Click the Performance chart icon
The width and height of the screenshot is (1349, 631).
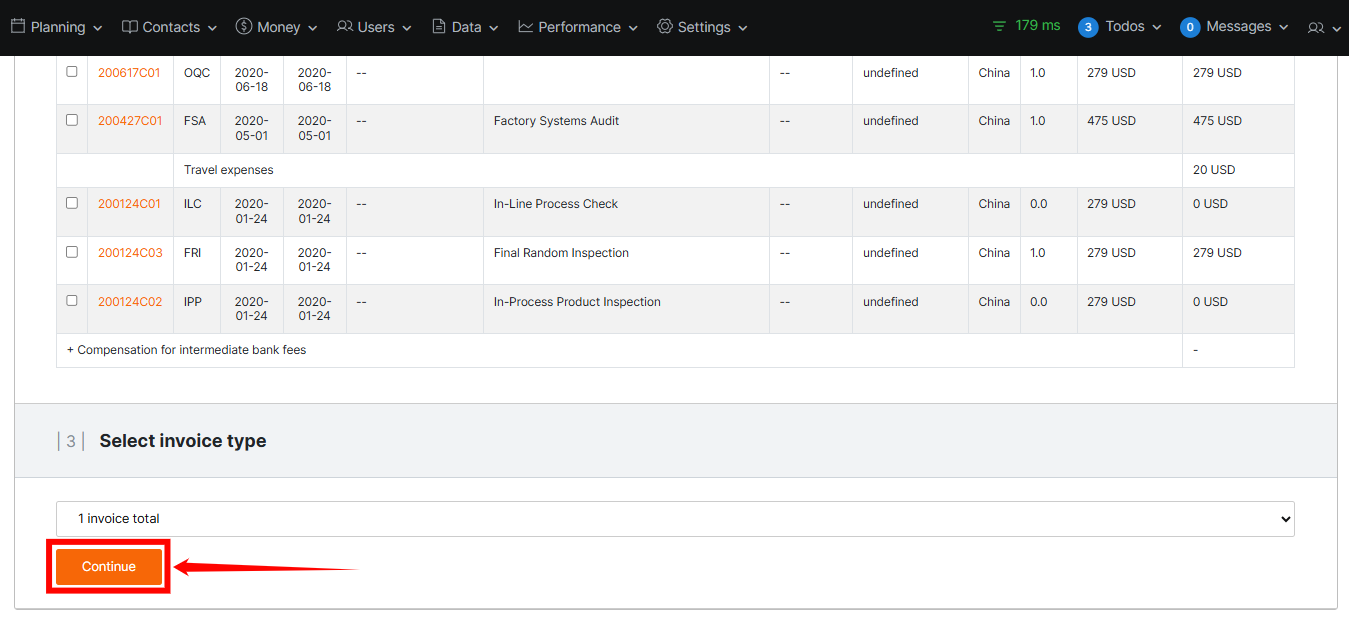coord(527,26)
